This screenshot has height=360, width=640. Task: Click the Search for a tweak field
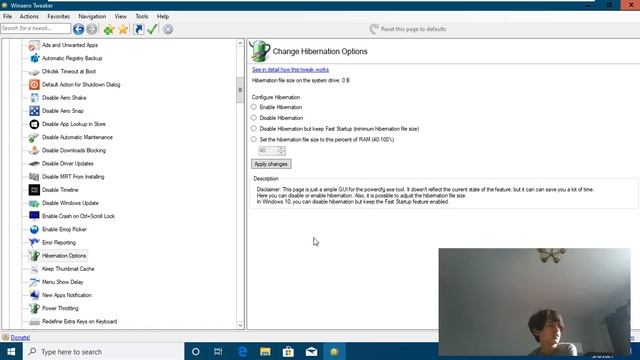(x=36, y=28)
